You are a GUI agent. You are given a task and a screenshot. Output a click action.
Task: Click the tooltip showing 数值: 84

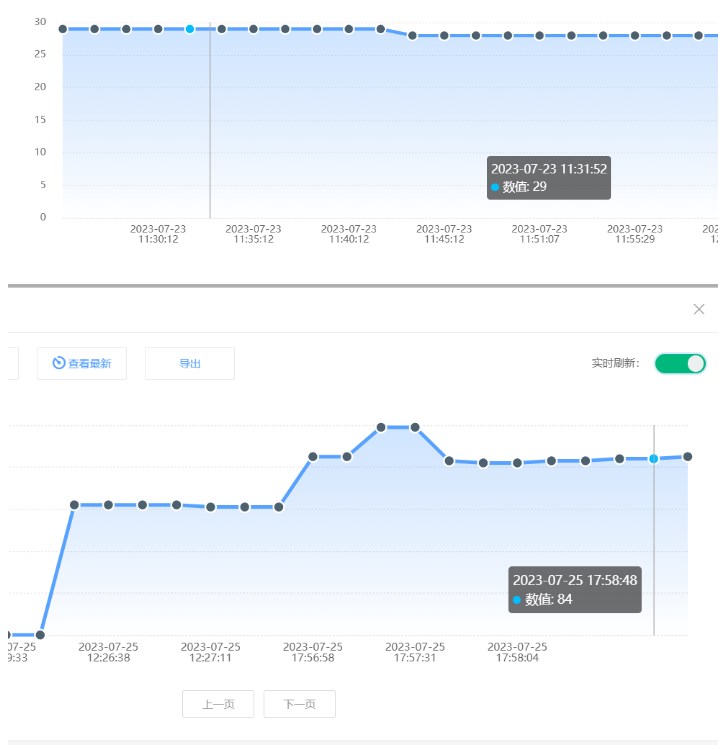tap(575, 589)
